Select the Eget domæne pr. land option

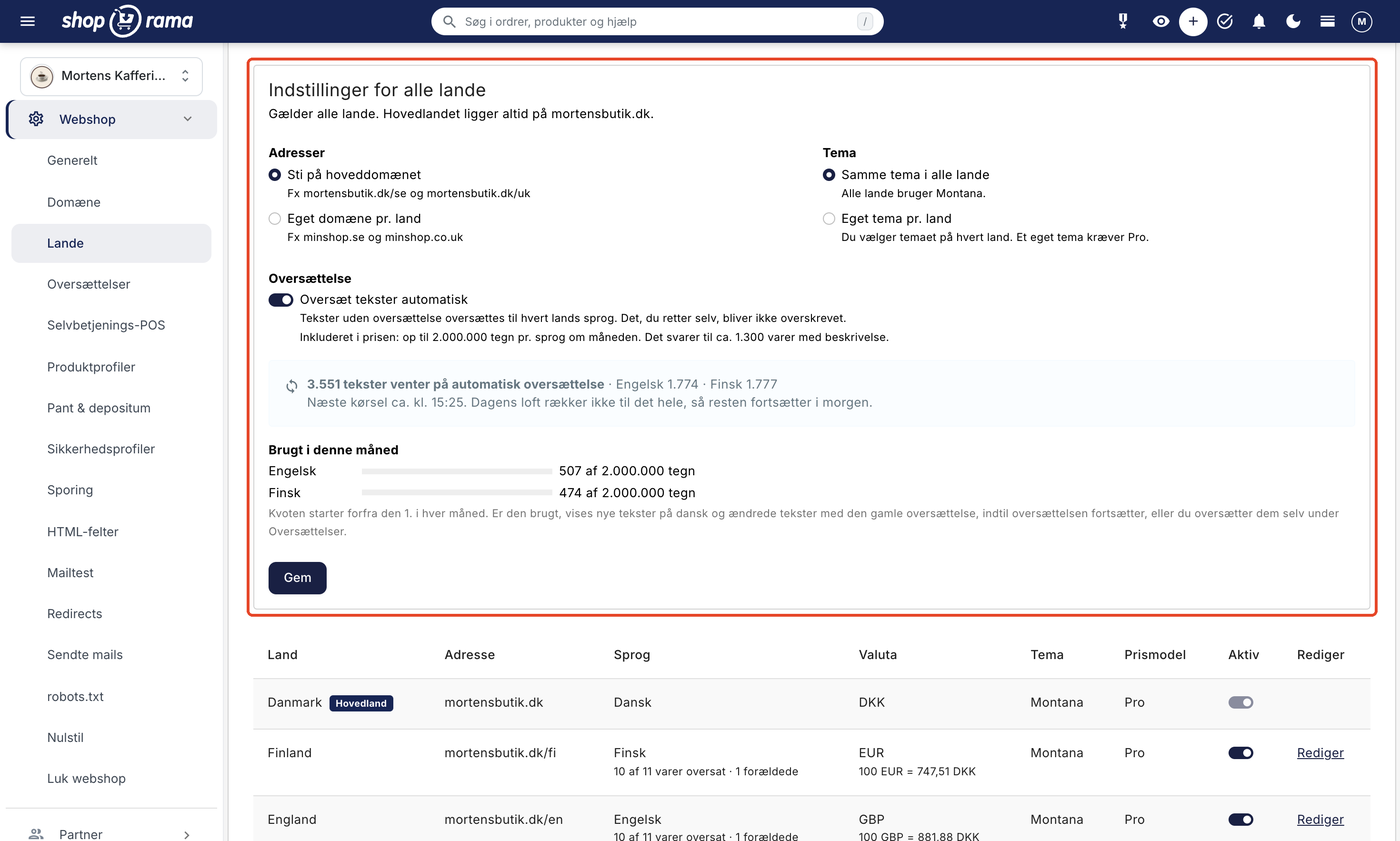point(275,219)
